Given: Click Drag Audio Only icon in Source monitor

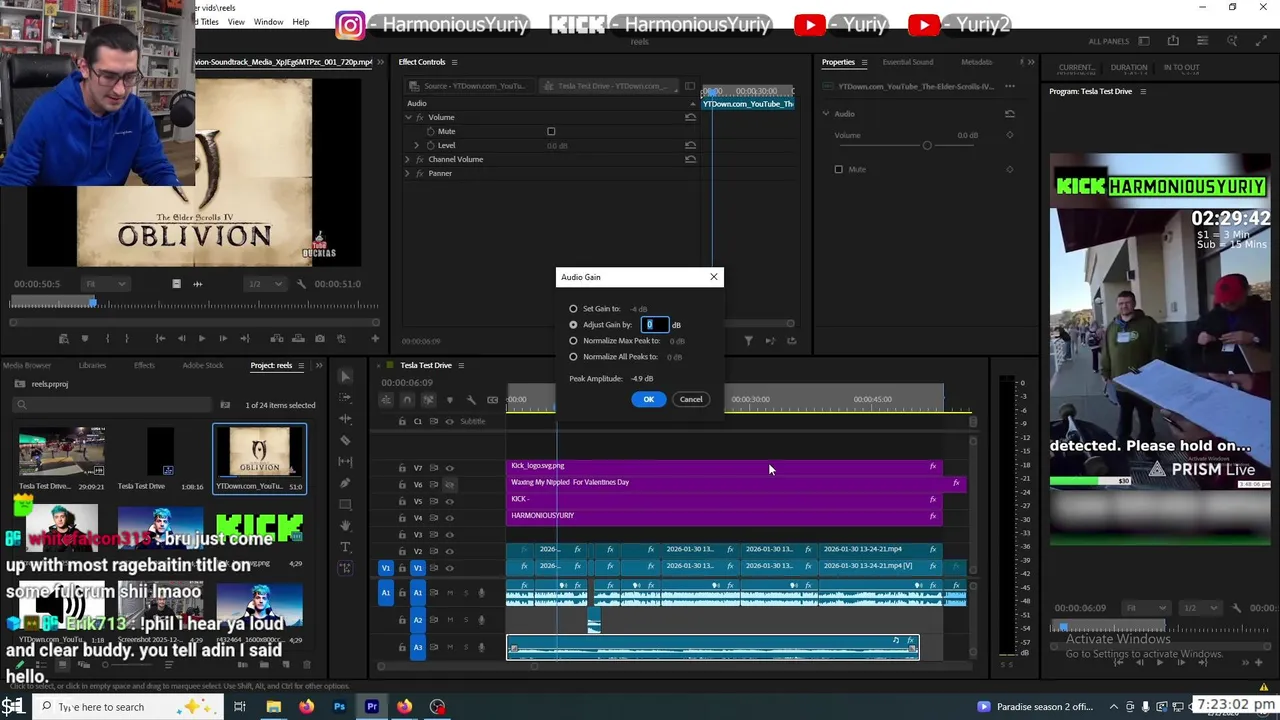Looking at the screenshot, I should tap(197, 284).
